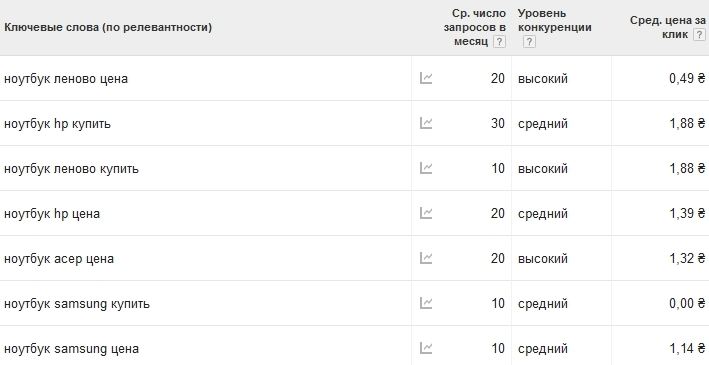Select keyword ноутбук hp купить
Image resolution: width=709 pixels, height=365 pixels.
57,123
